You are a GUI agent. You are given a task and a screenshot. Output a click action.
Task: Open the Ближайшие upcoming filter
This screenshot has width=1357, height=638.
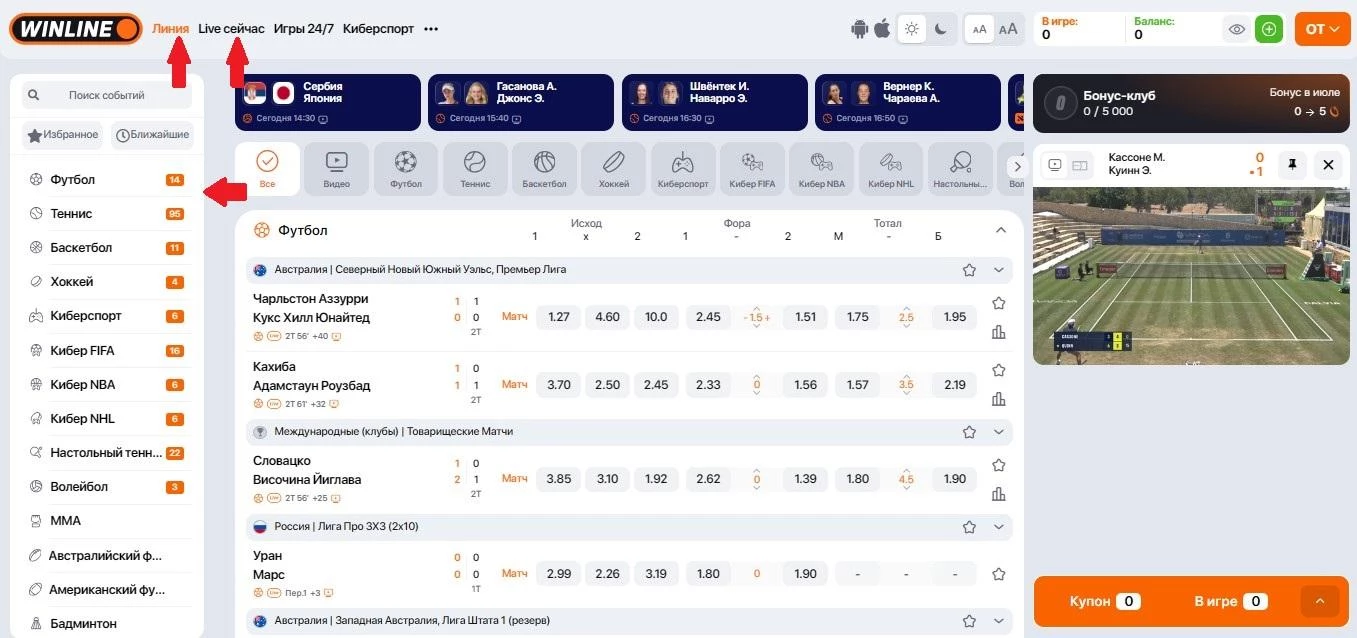pos(152,134)
